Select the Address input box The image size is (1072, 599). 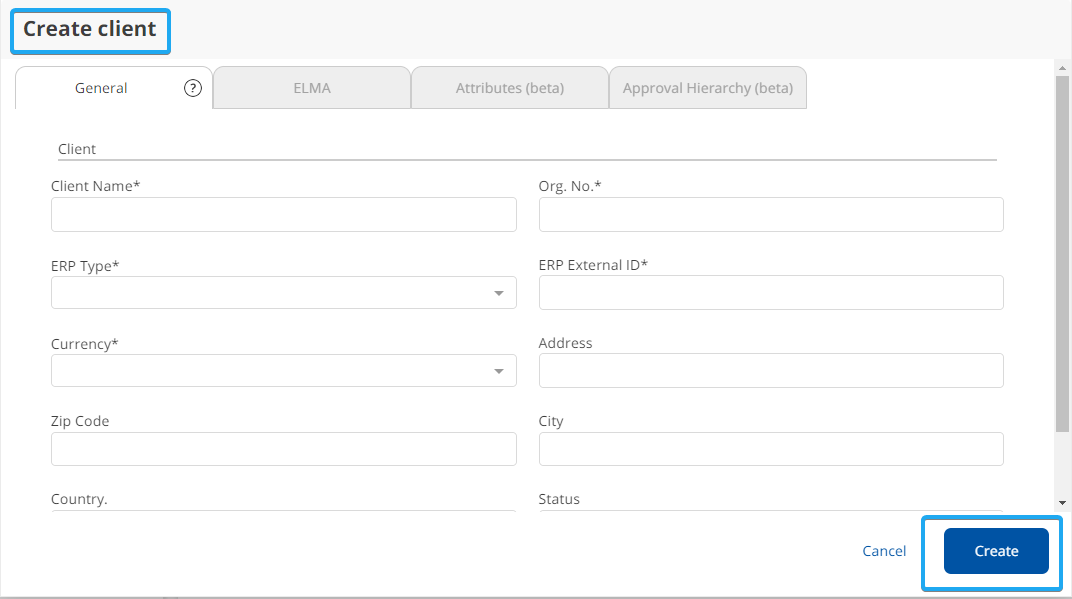(x=770, y=370)
